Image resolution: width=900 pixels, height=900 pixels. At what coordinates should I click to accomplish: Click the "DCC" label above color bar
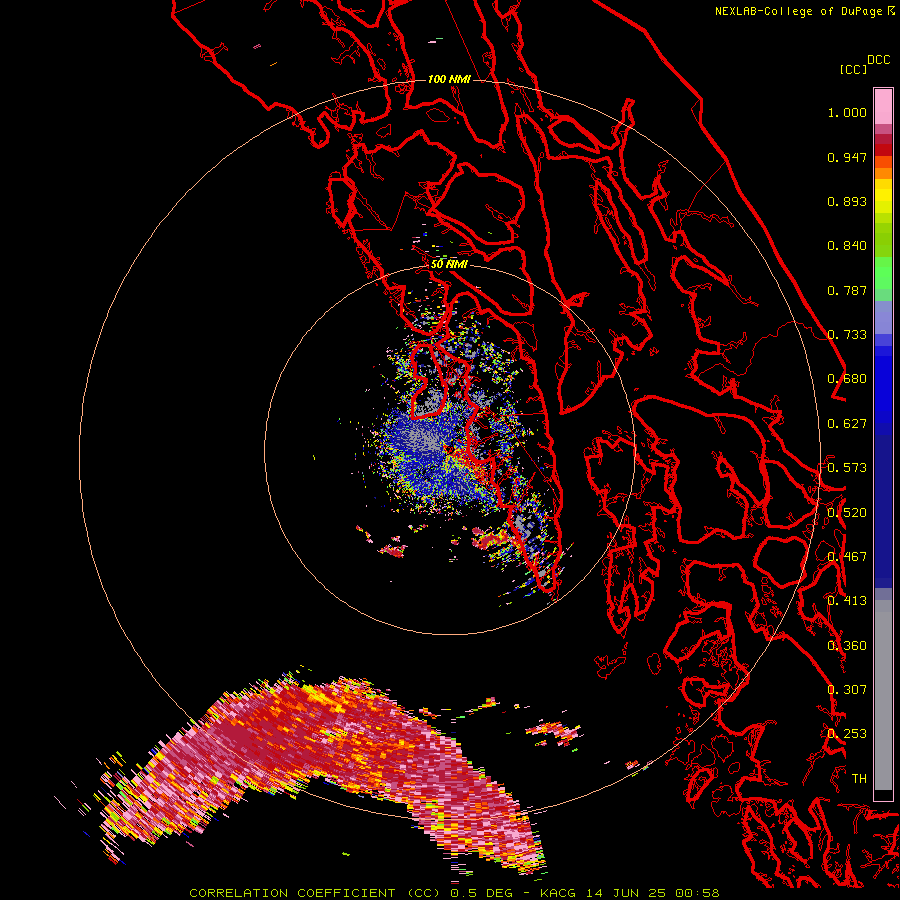pyautogui.click(x=879, y=60)
